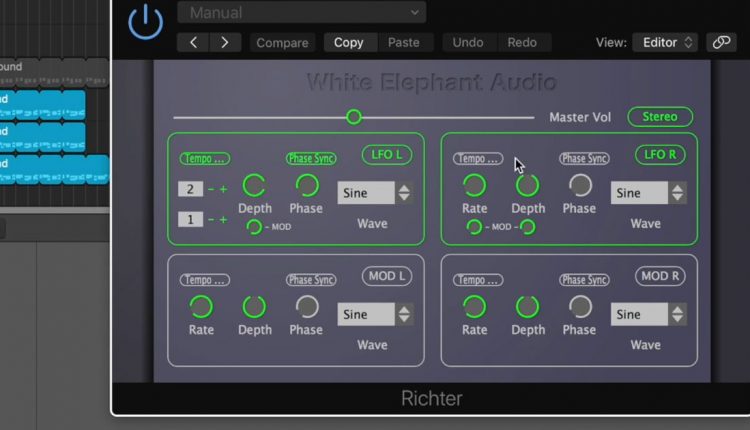This screenshot has width=750, height=430.
Task: Click the LFO L Depth knob
Action: [254, 186]
